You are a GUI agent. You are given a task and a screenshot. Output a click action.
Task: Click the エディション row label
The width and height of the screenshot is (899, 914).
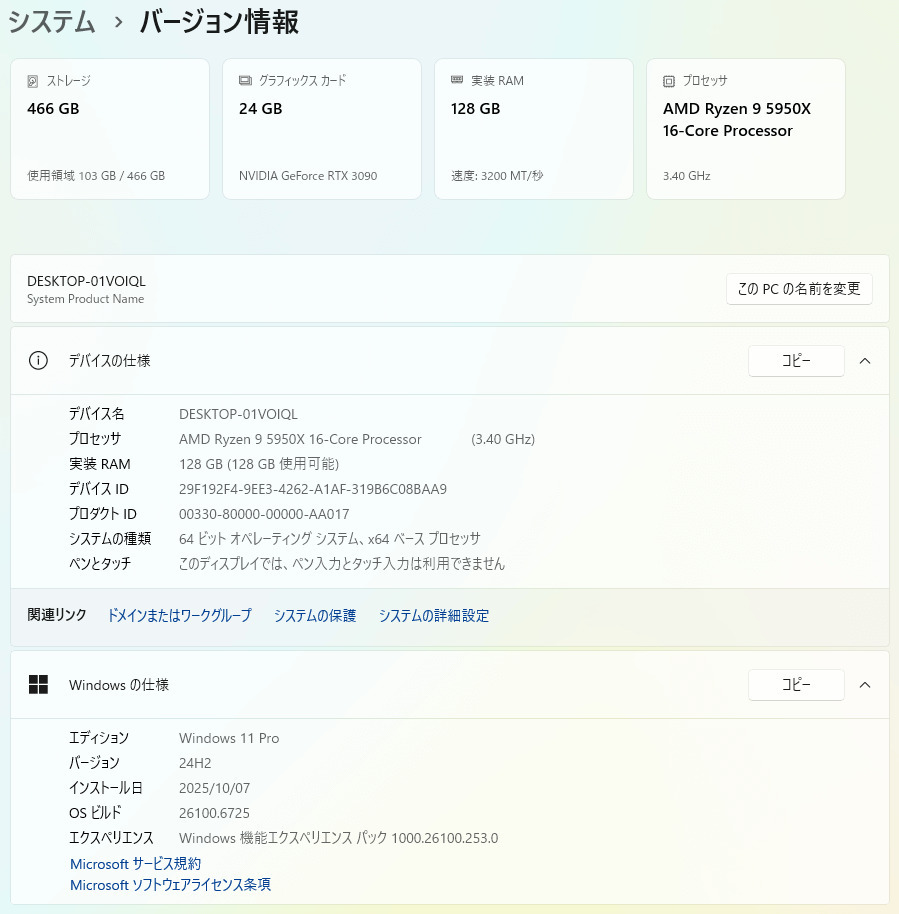99,738
